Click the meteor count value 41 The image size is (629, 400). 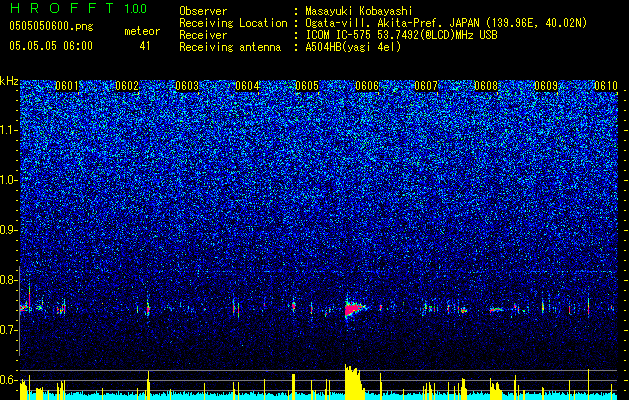tap(144, 46)
